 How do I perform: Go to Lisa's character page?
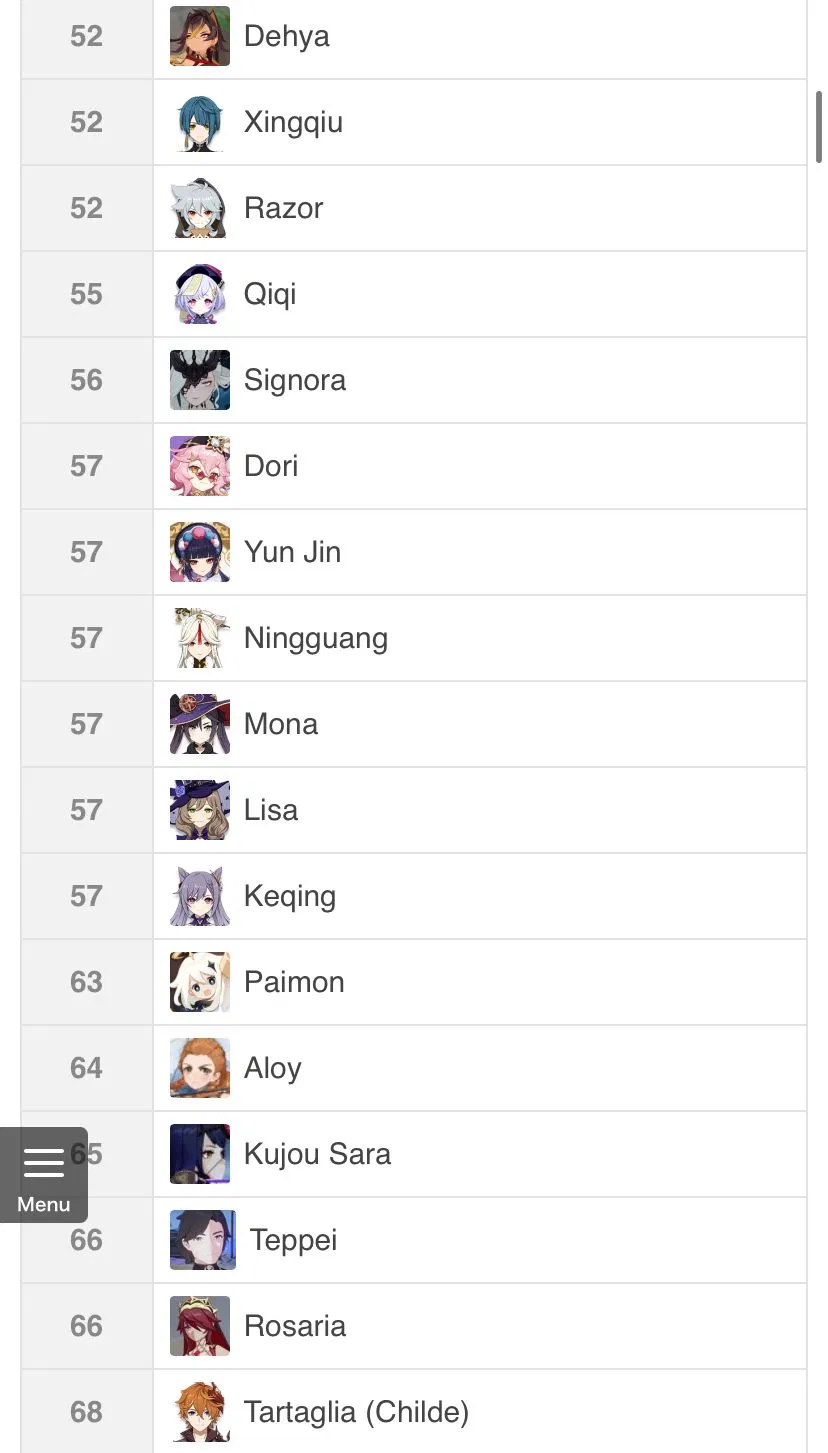[x=271, y=810]
